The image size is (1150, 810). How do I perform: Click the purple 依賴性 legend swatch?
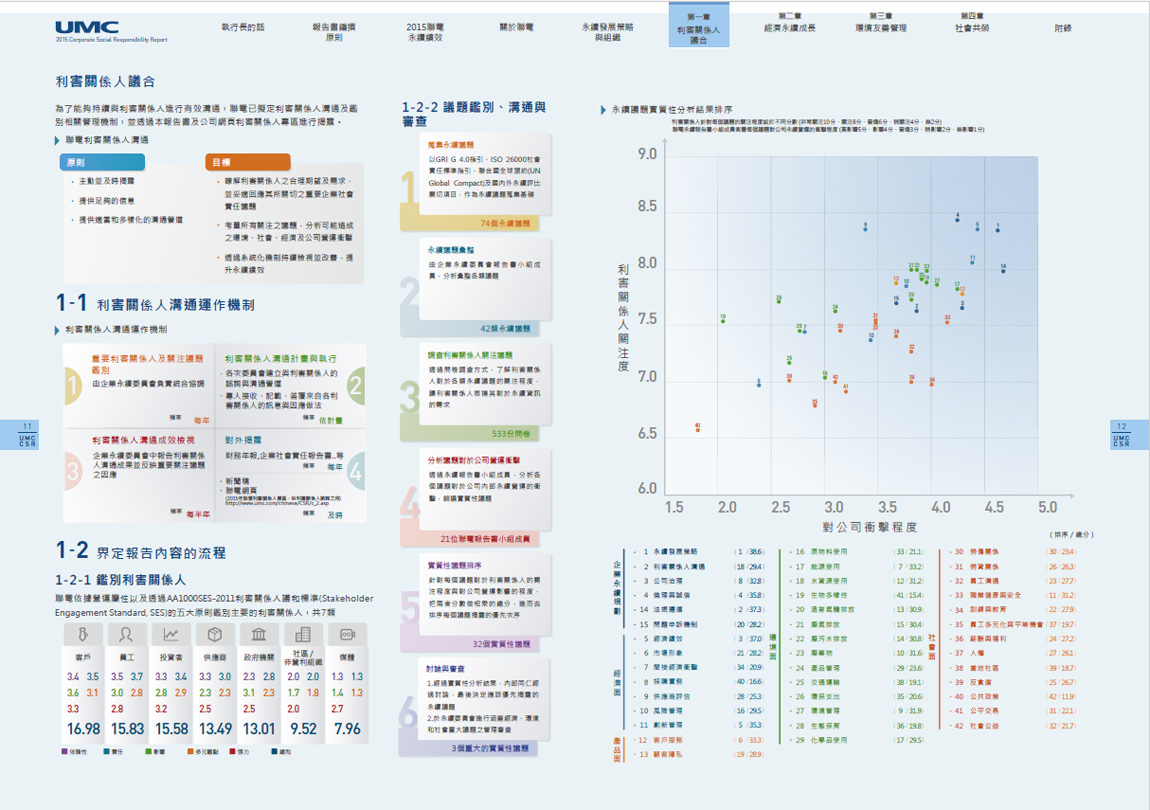click(x=65, y=750)
